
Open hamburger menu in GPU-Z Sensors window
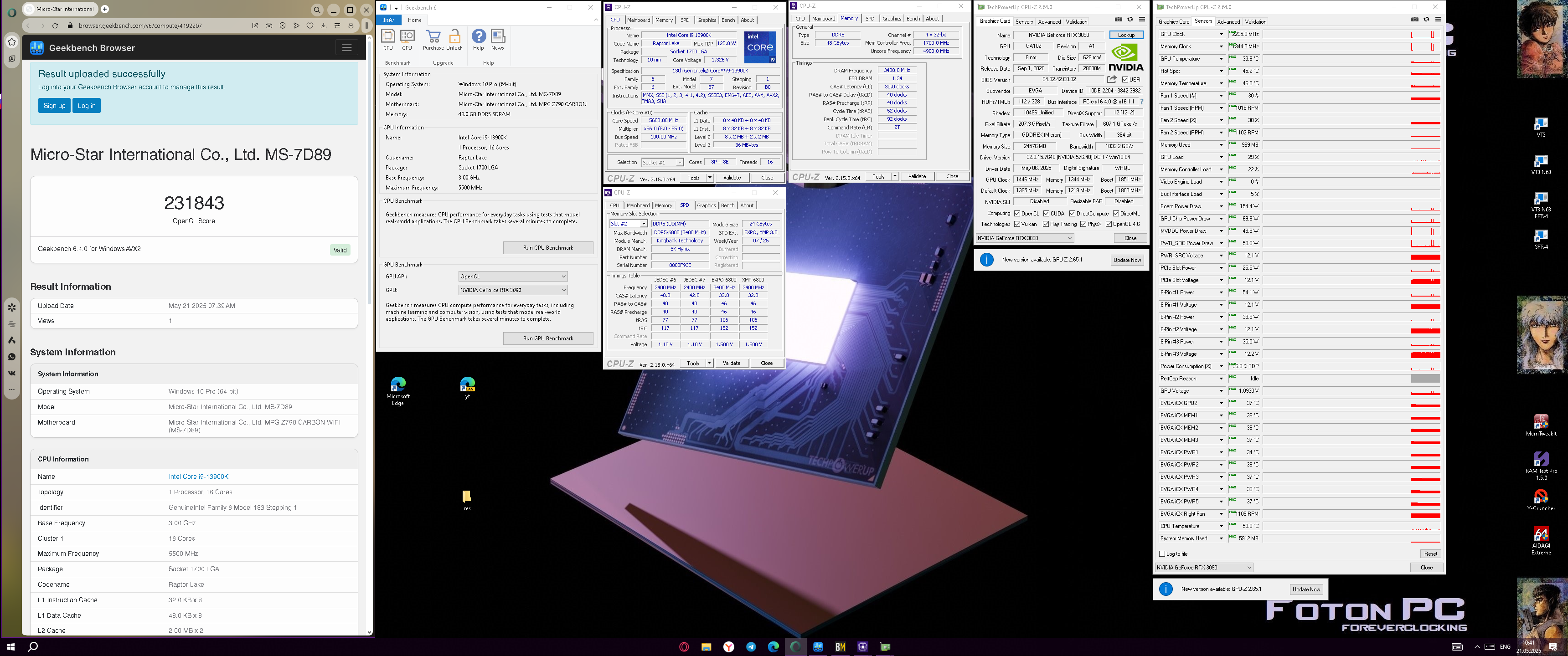[1439, 20]
